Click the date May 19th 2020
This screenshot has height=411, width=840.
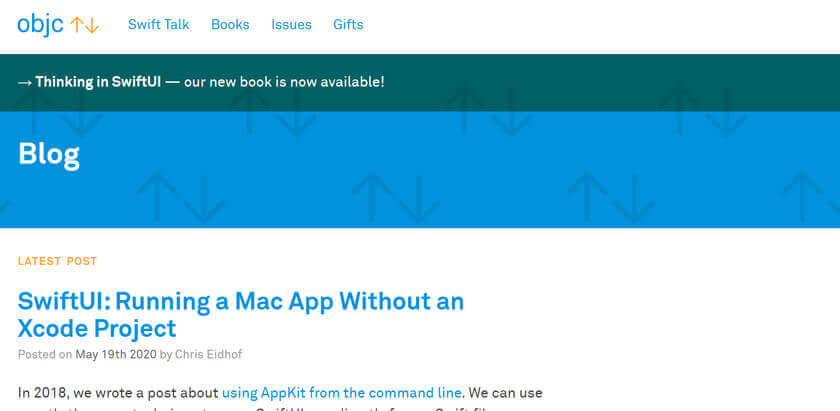point(116,354)
